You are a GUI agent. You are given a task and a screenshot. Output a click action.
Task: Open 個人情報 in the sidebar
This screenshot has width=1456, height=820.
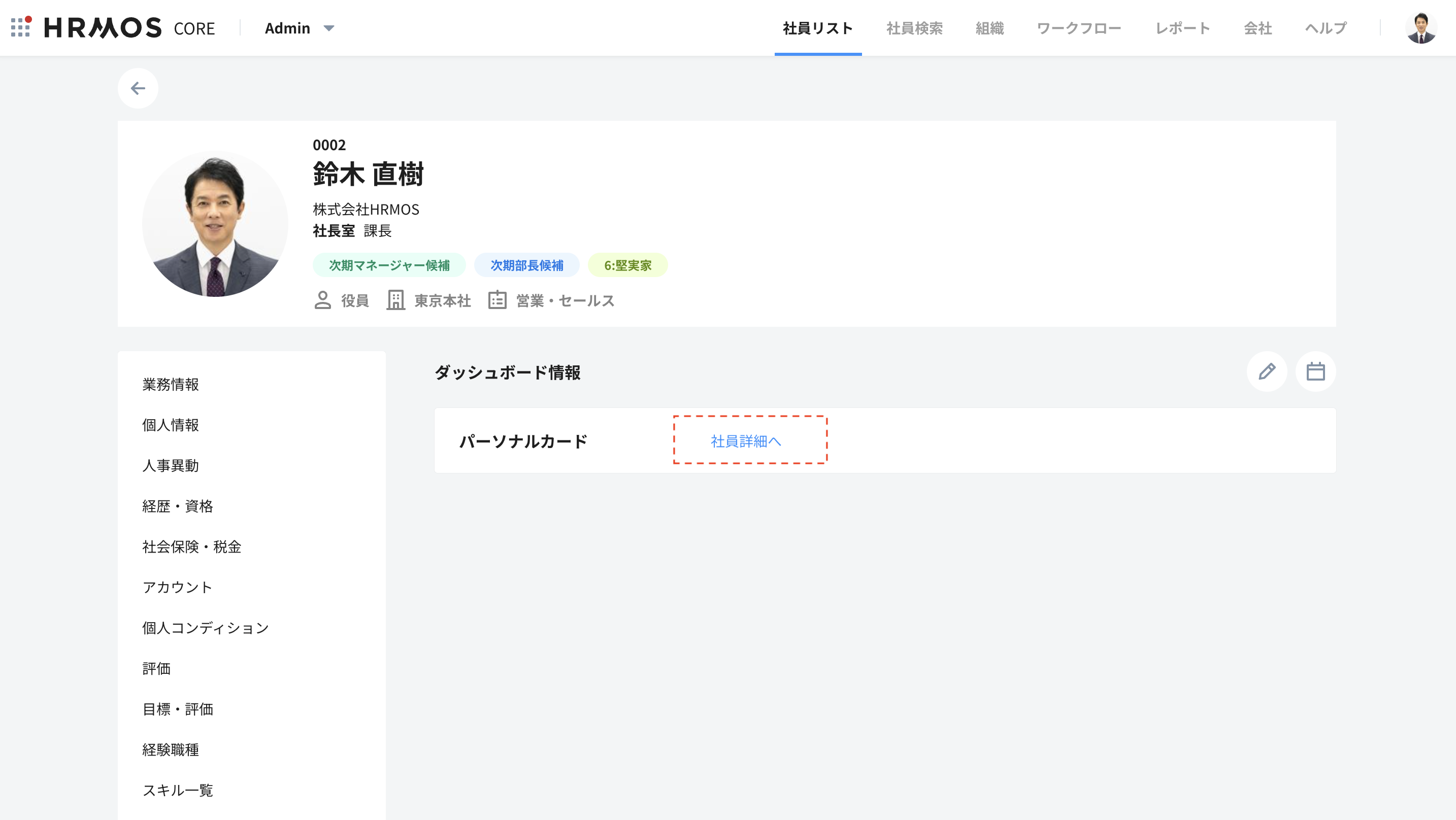(170, 425)
